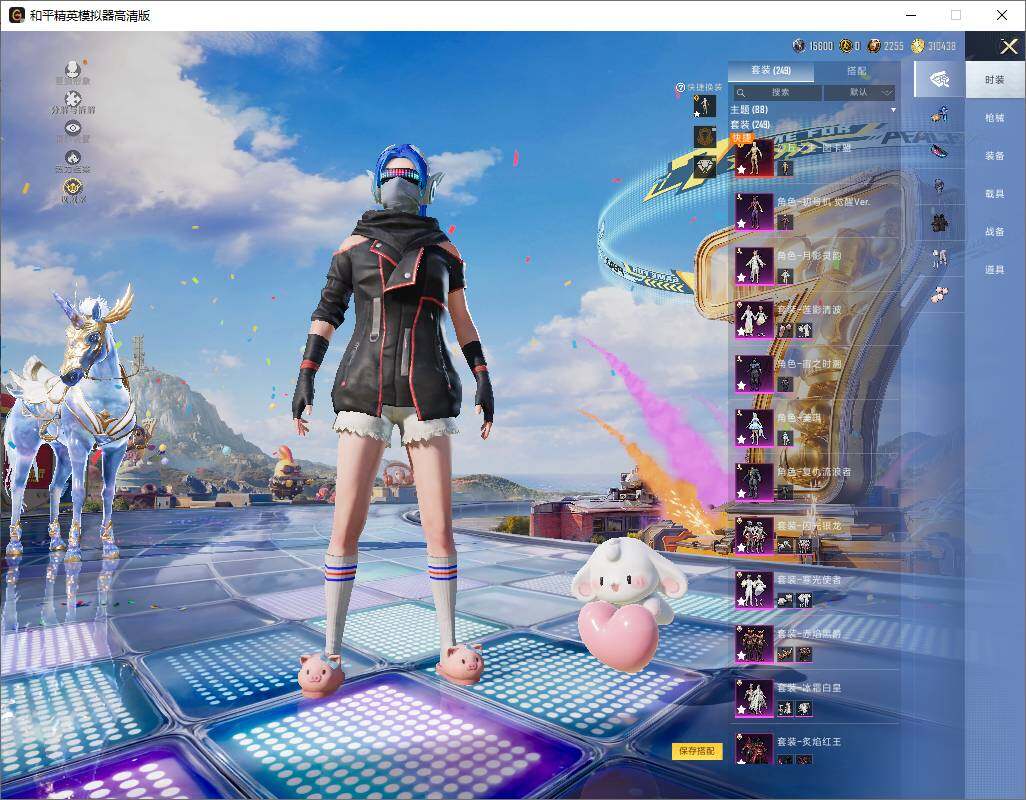Select the 套装 (249) category heading
1026x800 pixels.
point(751,124)
